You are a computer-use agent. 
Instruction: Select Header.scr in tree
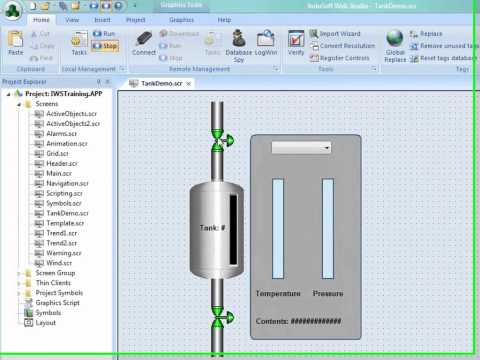coord(62,164)
